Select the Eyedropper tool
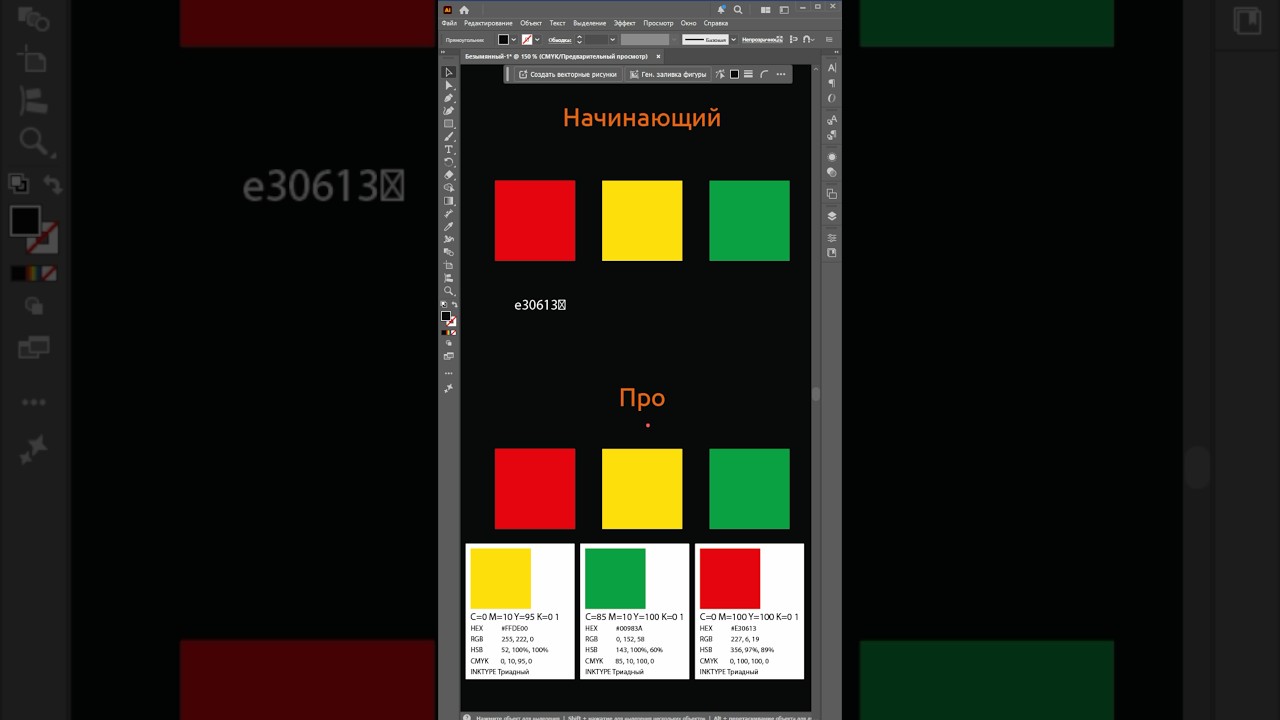The image size is (1280, 720). pos(448,226)
